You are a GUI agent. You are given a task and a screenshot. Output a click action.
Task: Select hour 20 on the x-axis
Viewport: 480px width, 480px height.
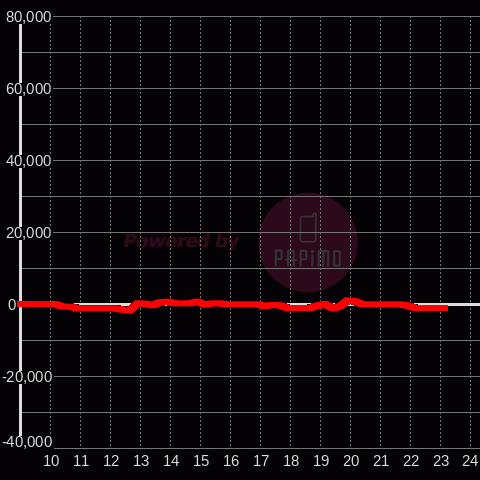(x=351, y=461)
